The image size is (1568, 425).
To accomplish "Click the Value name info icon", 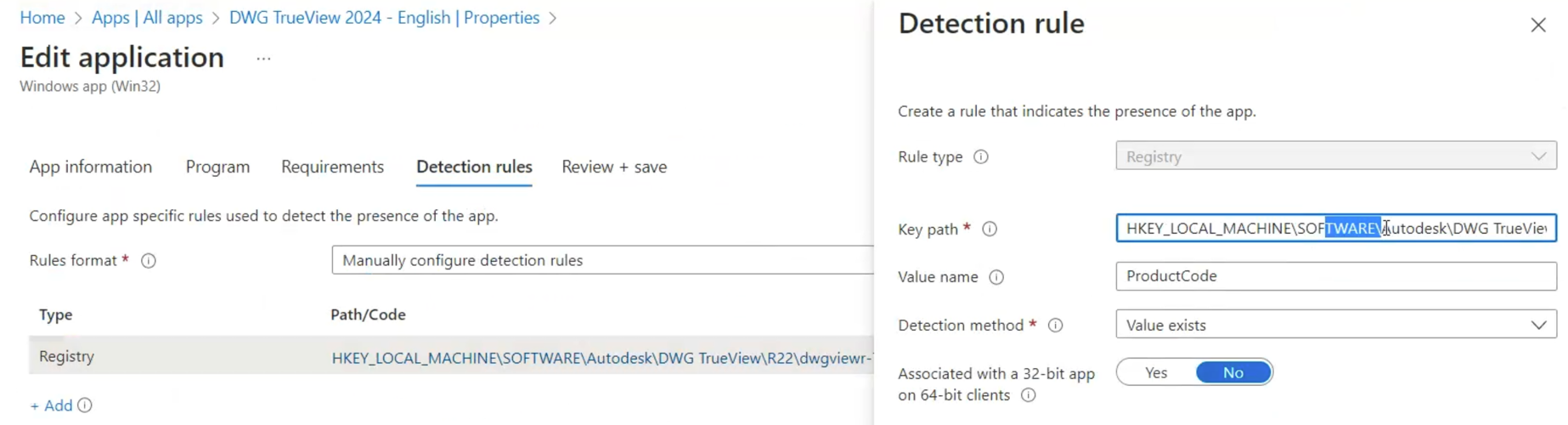I will click(996, 277).
